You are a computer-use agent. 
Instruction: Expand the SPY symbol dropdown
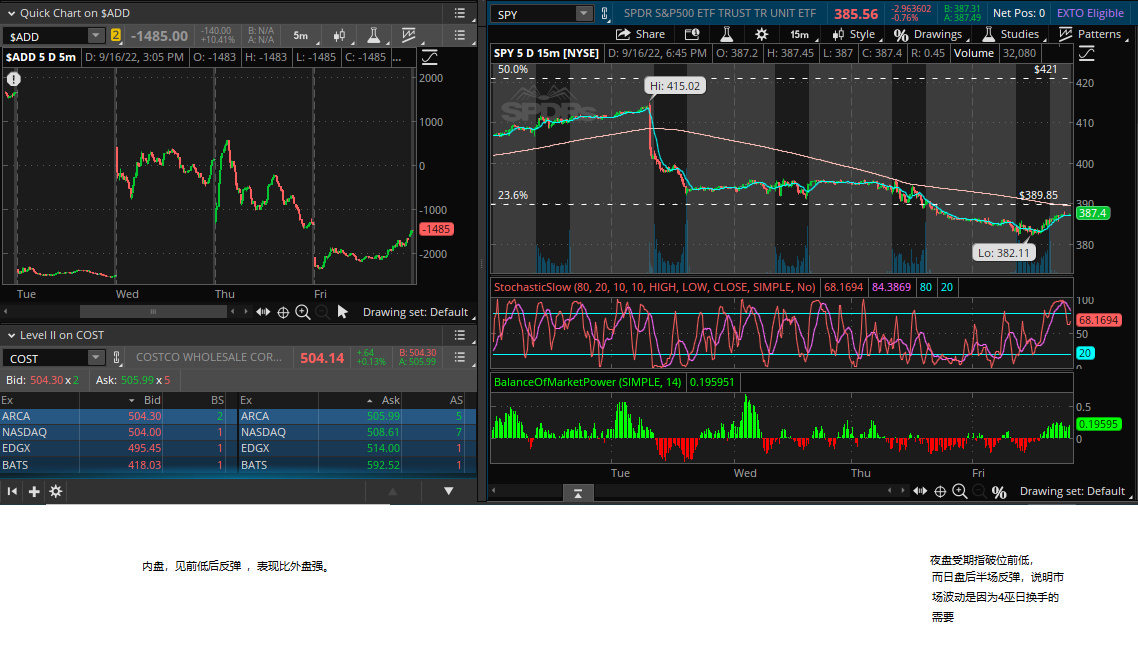pos(583,14)
